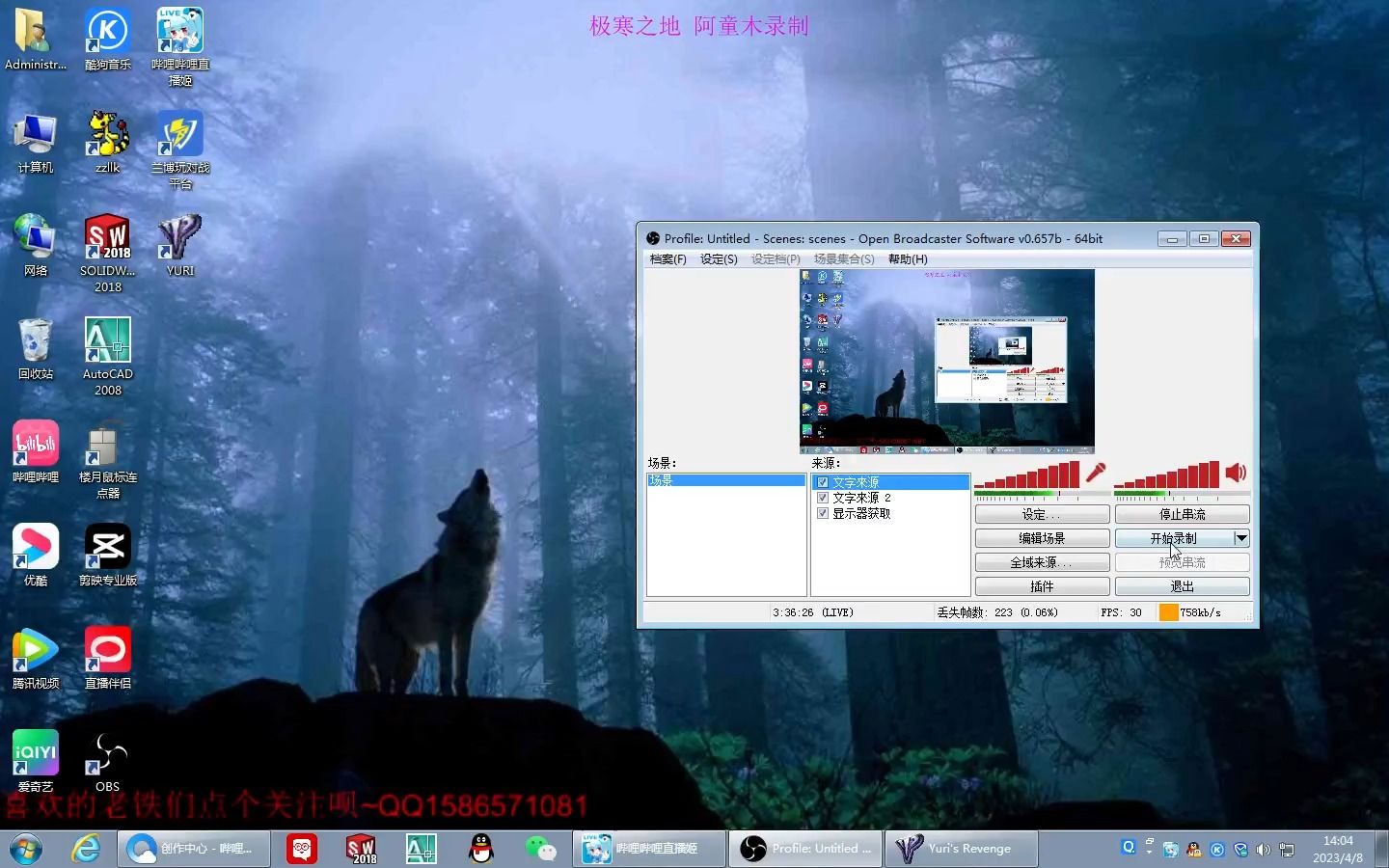The height and width of the screenshot is (868, 1389).
Task: Open the 哔哩哔哩 desktop icon
Action: [x=36, y=452]
